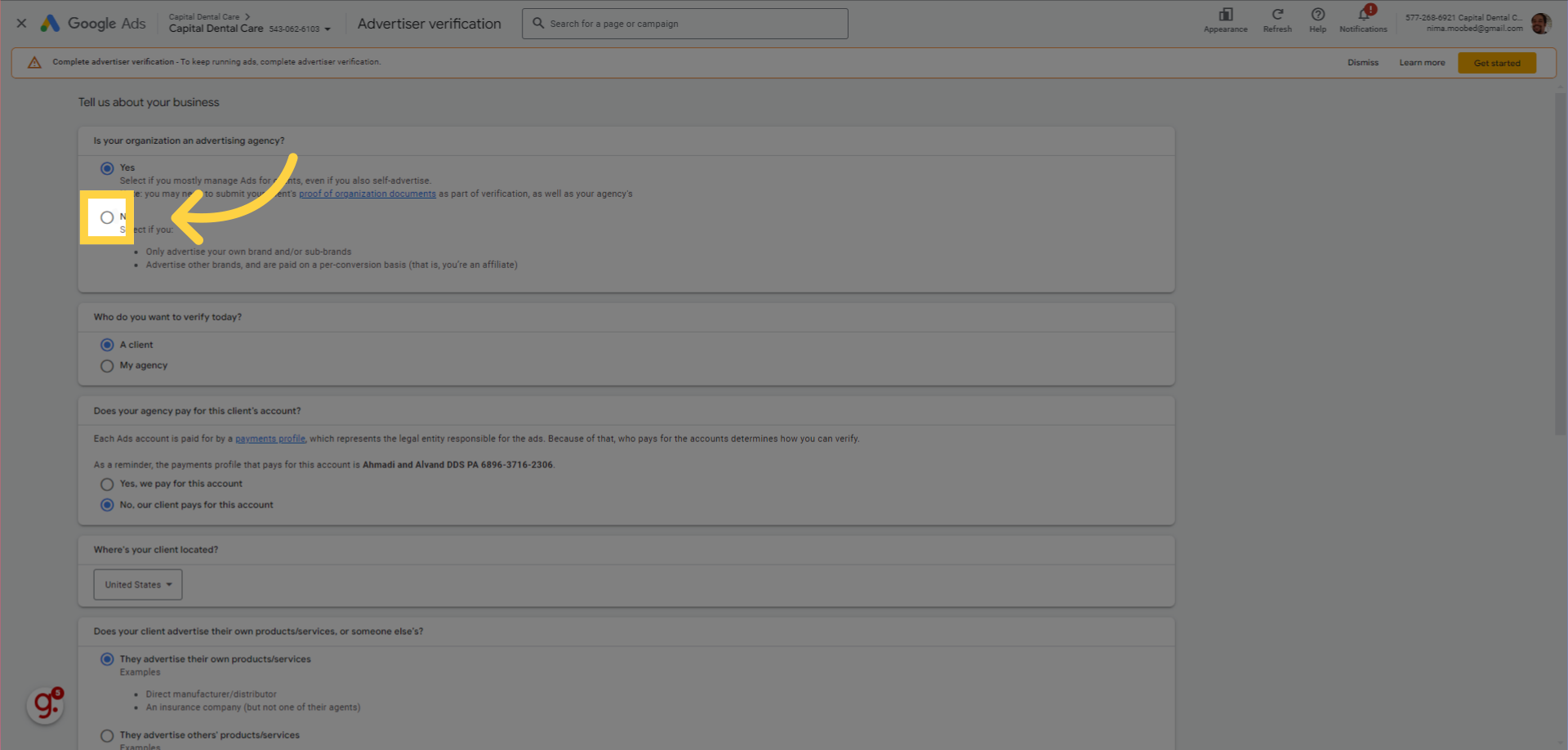The width and height of the screenshot is (1568, 750).
Task: Open the proof of organization documents link
Action: [367, 194]
